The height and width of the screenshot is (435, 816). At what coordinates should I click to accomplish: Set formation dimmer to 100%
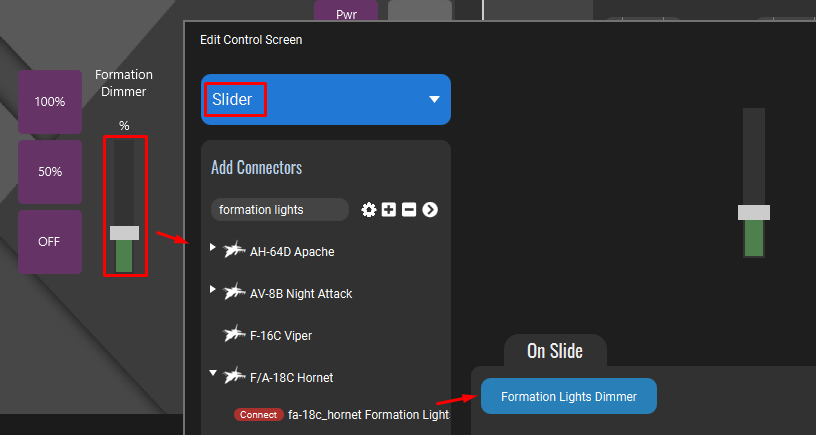click(50, 102)
